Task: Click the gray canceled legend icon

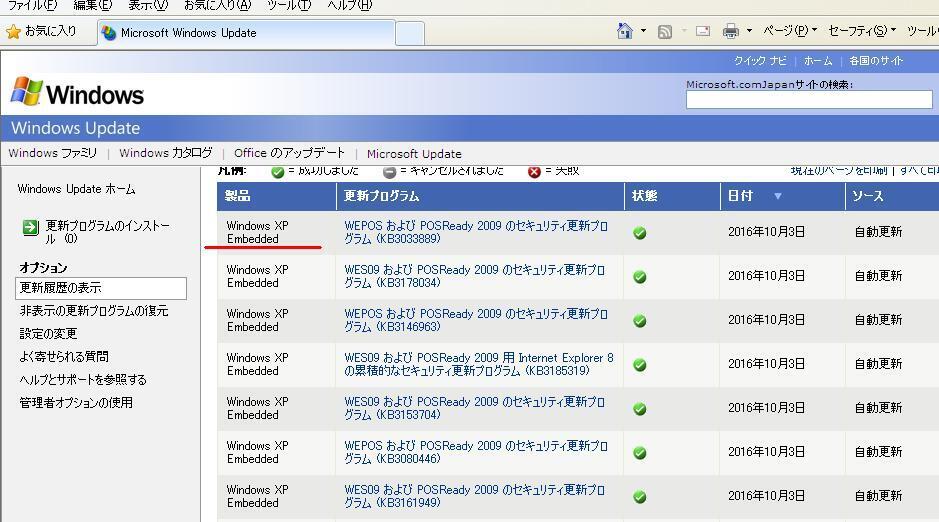Action: coord(389,172)
